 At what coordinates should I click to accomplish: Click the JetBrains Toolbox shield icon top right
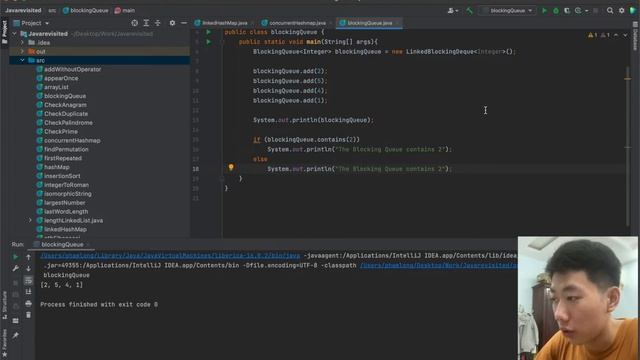tap(633, 11)
